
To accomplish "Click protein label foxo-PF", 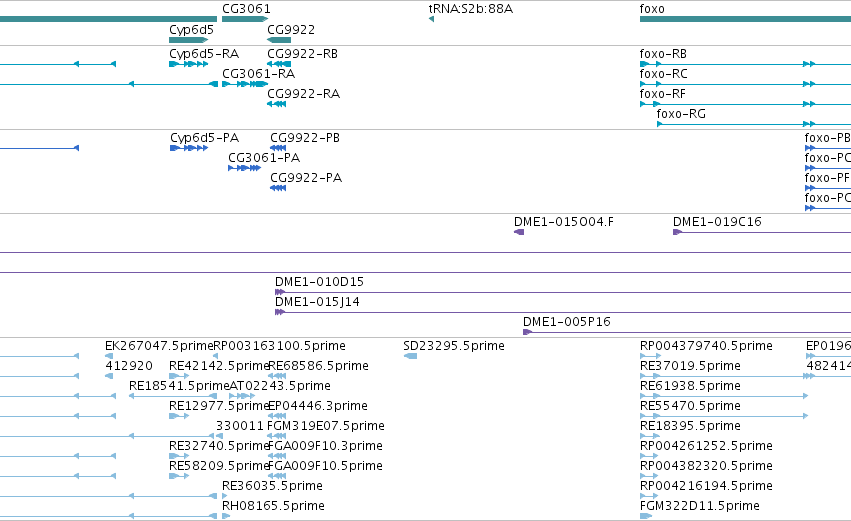I will pos(827,177).
